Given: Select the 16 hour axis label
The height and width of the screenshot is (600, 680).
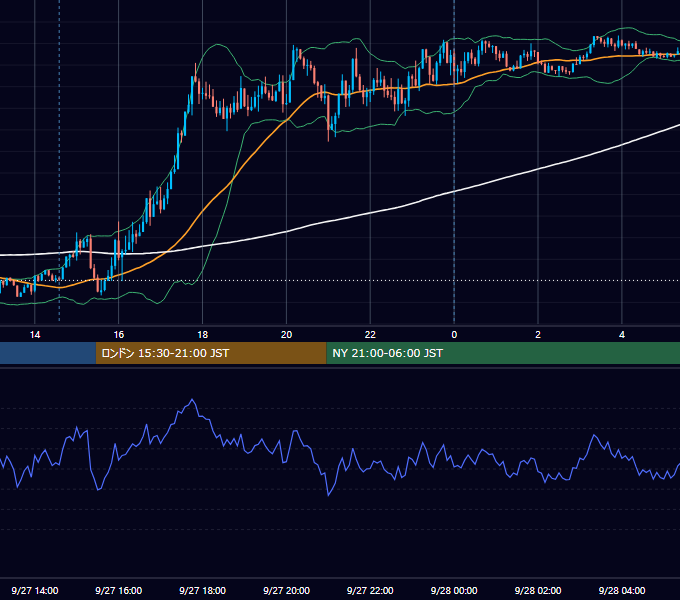Looking at the screenshot, I should coord(118,334).
